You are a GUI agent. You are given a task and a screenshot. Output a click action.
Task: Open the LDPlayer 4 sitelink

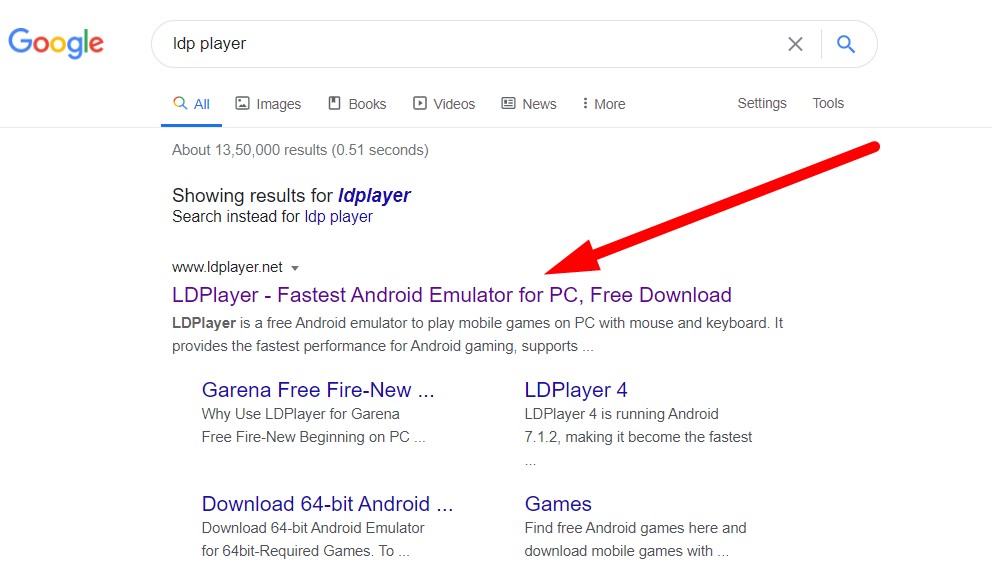(576, 390)
